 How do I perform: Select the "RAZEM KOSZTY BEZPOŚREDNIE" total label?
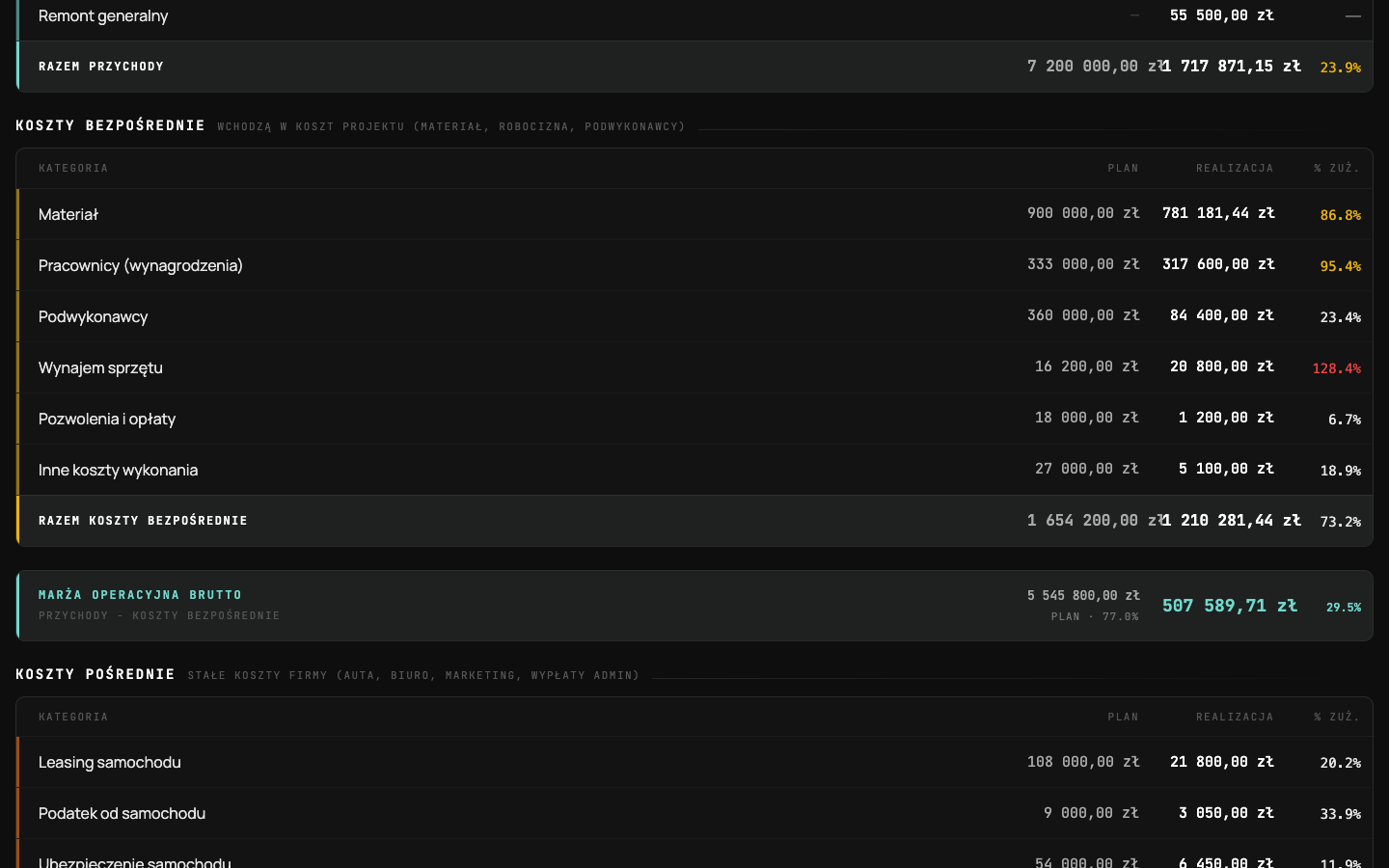(143, 521)
